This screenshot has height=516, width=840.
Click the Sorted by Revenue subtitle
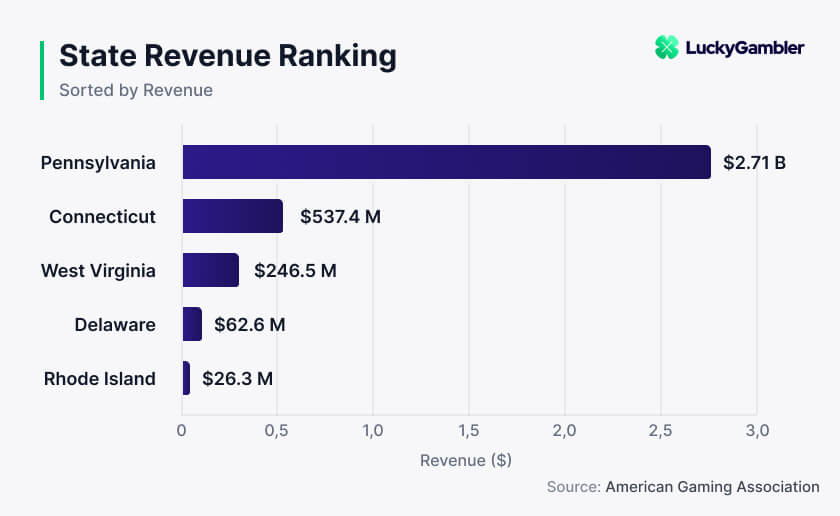[x=136, y=90]
